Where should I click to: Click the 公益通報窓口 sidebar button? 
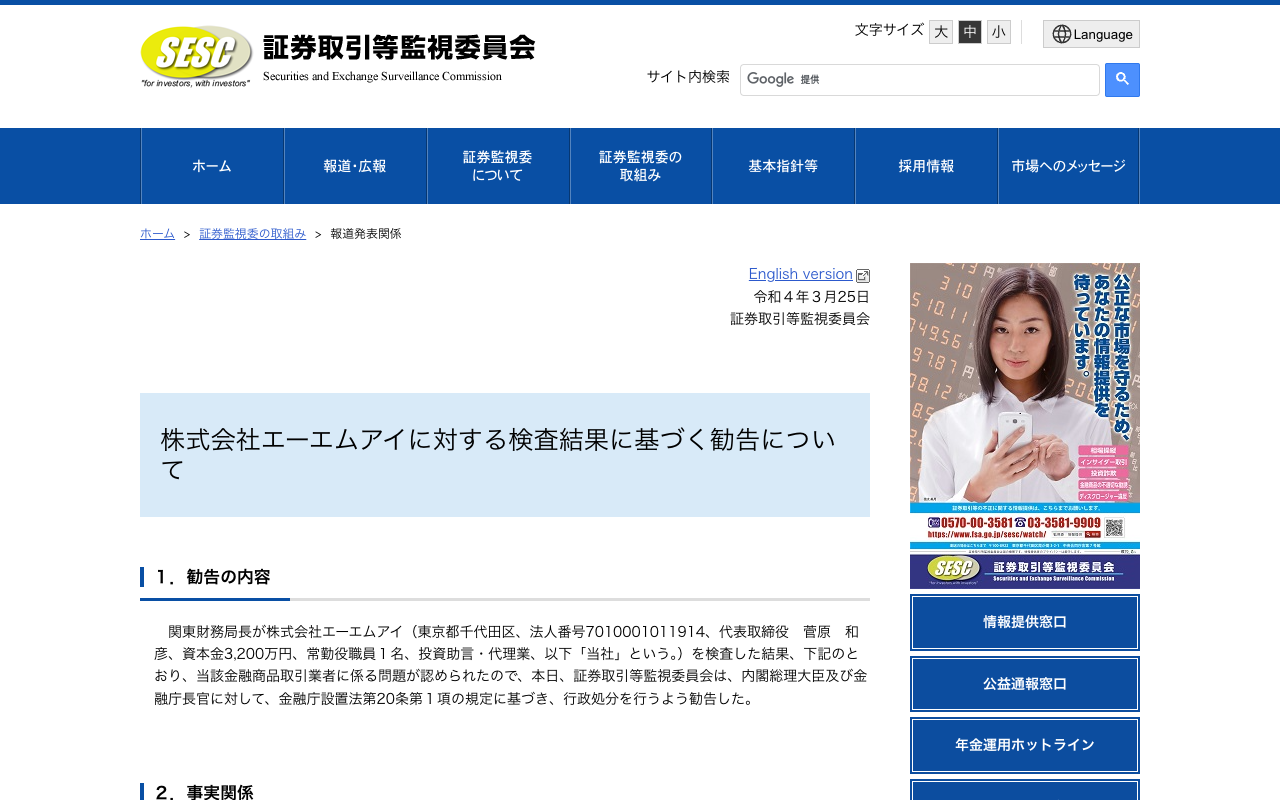click(1025, 684)
